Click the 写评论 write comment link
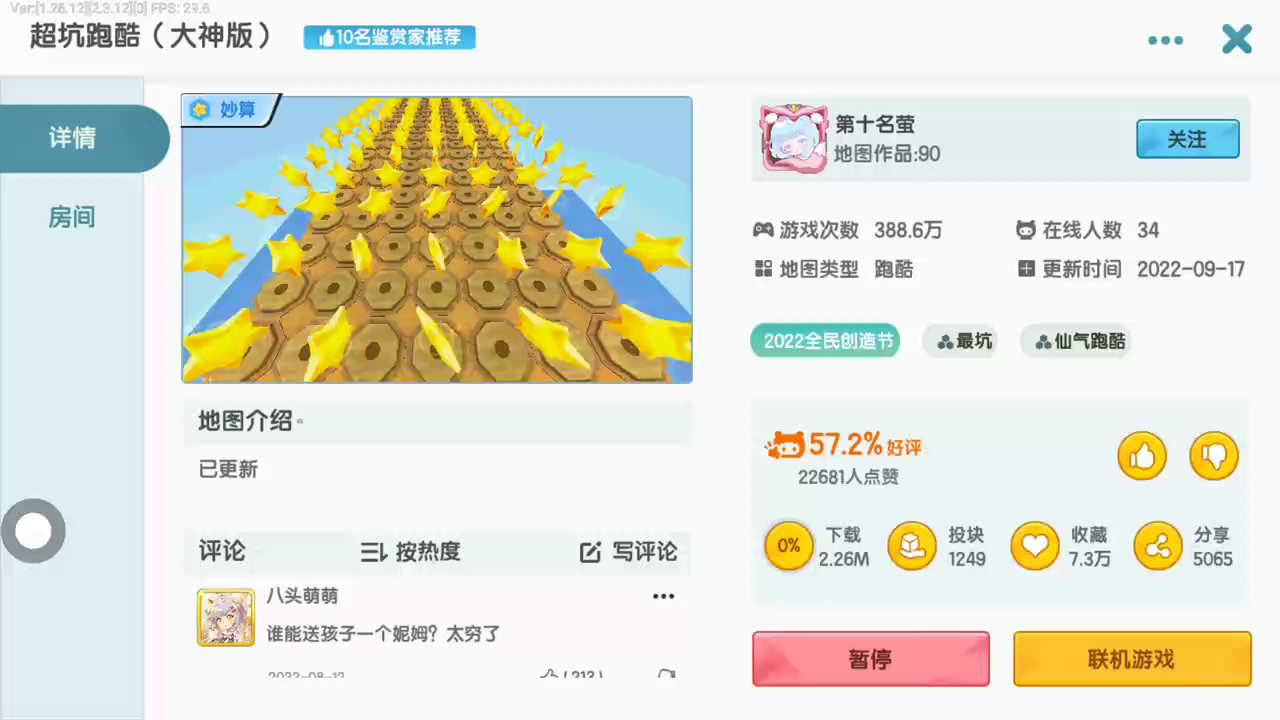The image size is (1280, 720). point(629,552)
